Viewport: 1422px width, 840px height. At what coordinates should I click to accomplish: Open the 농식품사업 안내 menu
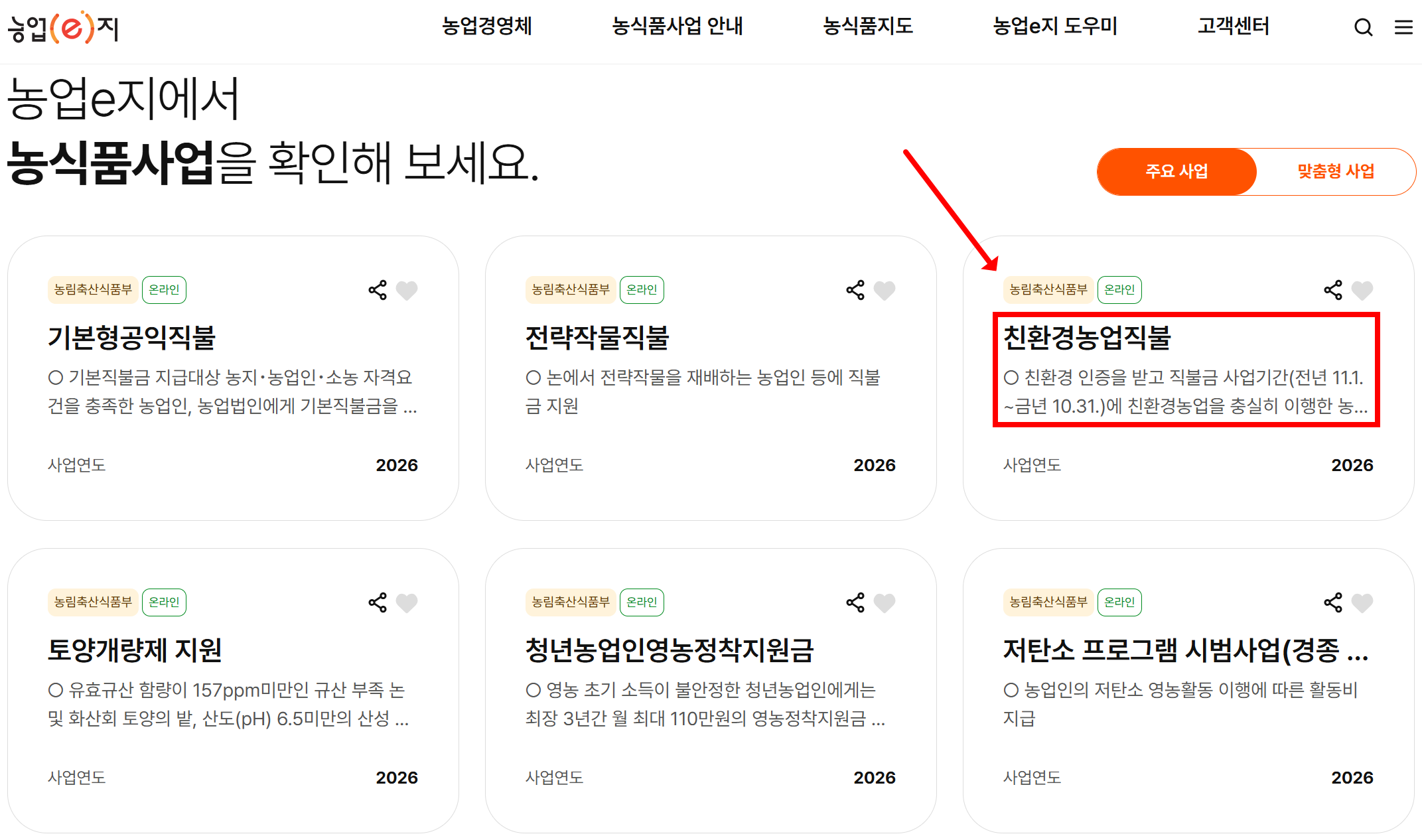[677, 26]
